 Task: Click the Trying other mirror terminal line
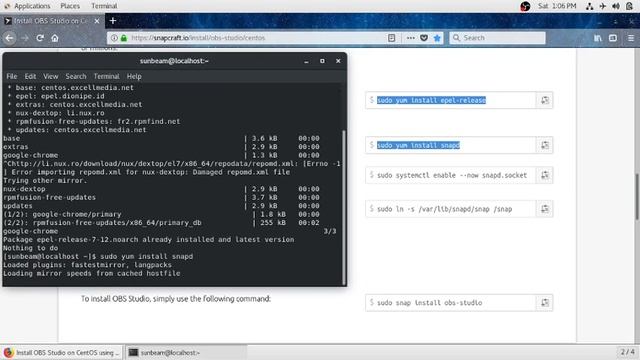click(45, 180)
